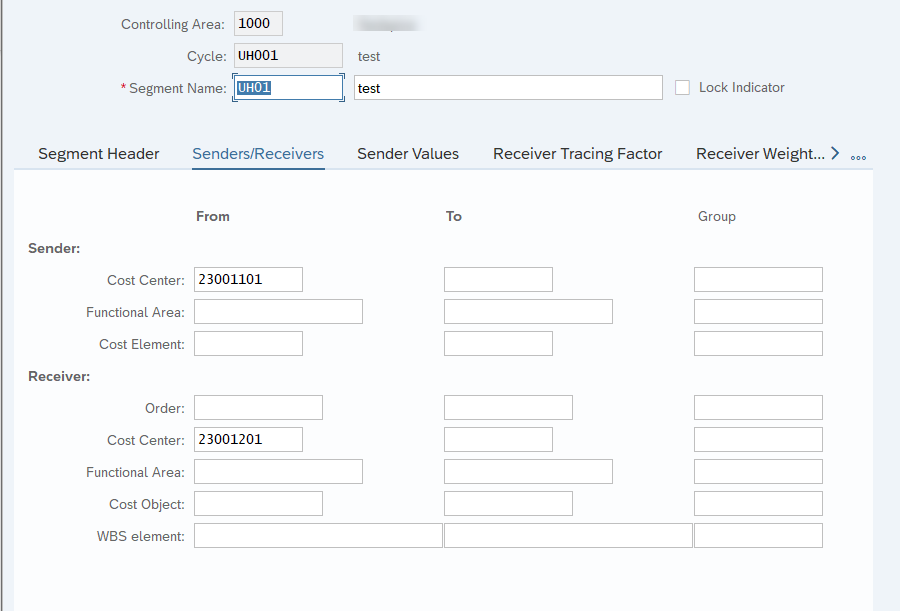Switch to Segment Header tab
Image resolution: width=900 pixels, height=611 pixels.
pos(98,154)
